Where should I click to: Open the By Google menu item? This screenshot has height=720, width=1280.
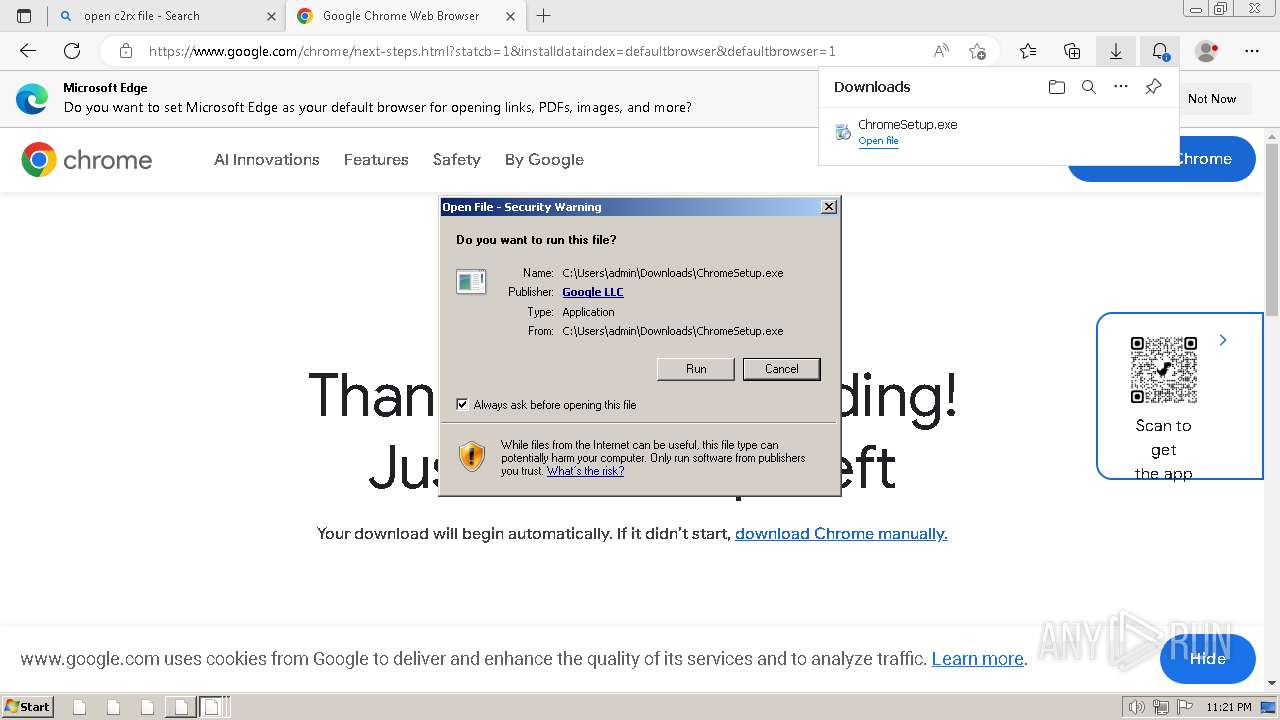pos(544,160)
